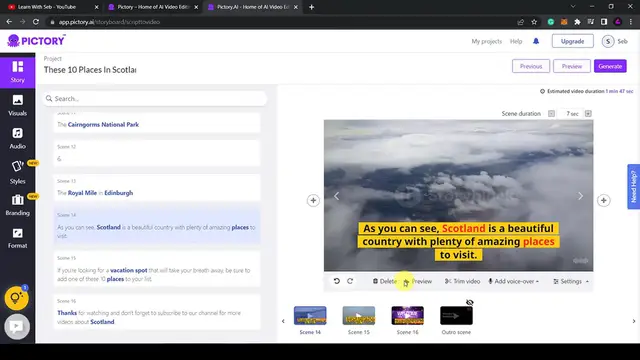Share this page from address bar
This screenshot has height=360, width=640.
(x=520, y=22)
